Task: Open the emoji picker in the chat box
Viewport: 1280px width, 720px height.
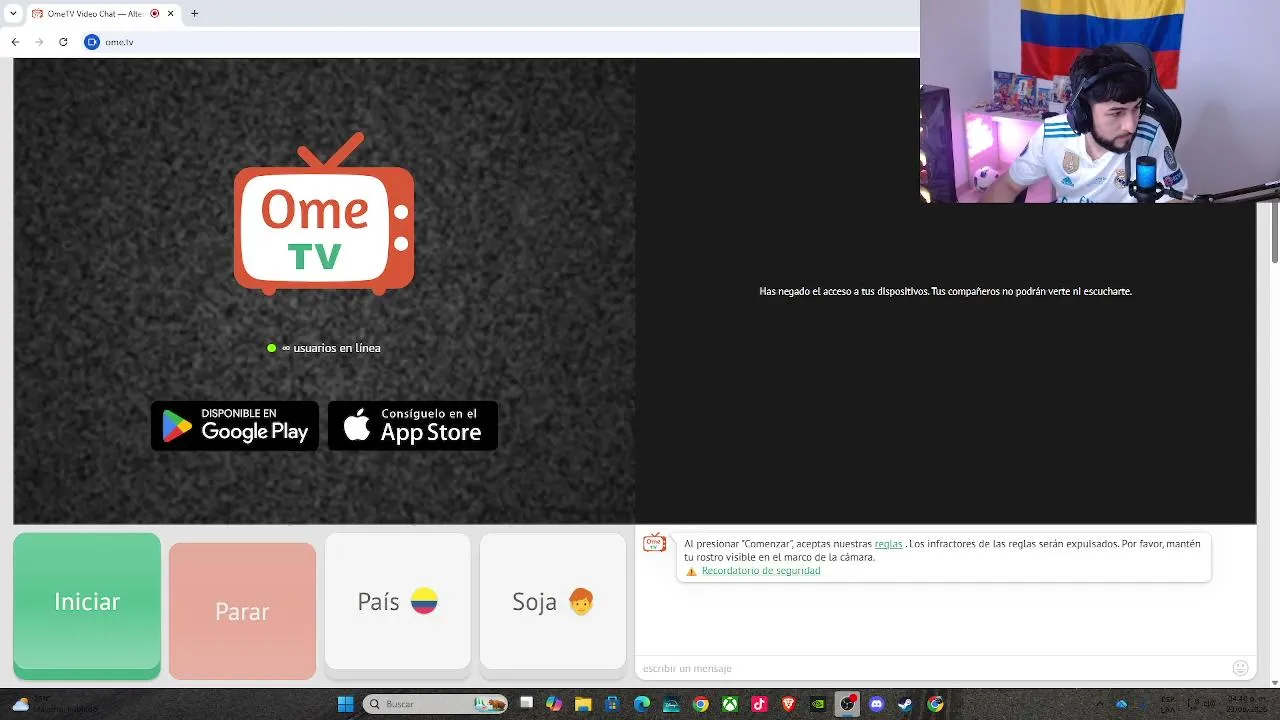Action: [x=1240, y=668]
